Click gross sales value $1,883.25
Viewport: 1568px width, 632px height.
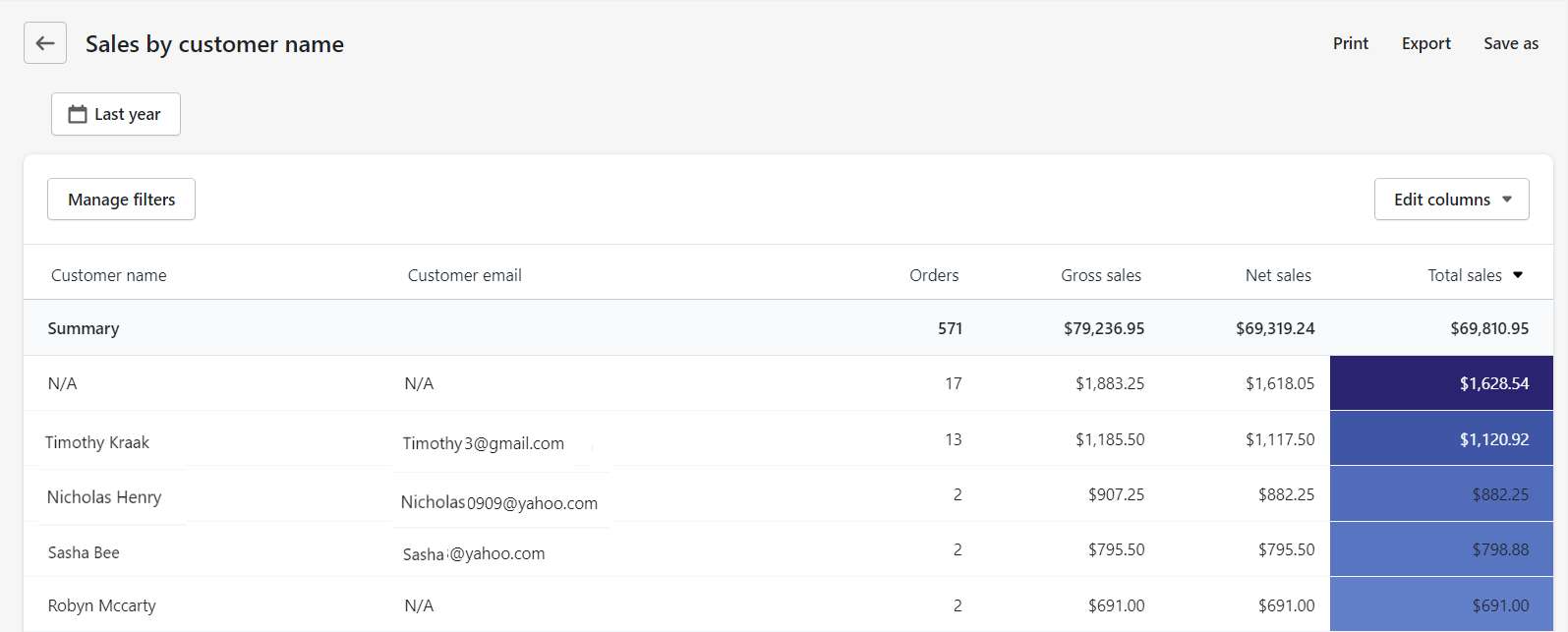coord(1110,383)
